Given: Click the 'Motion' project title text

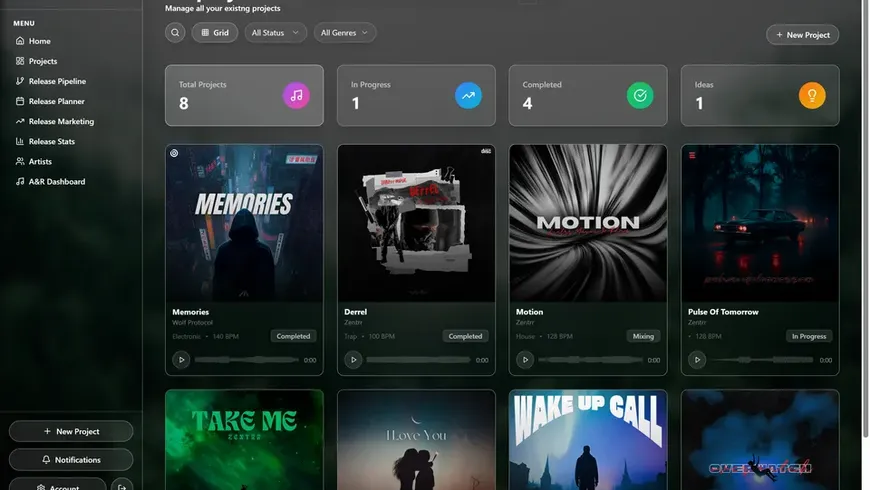Looking at the screenshot, I should [x=529, y=312].
